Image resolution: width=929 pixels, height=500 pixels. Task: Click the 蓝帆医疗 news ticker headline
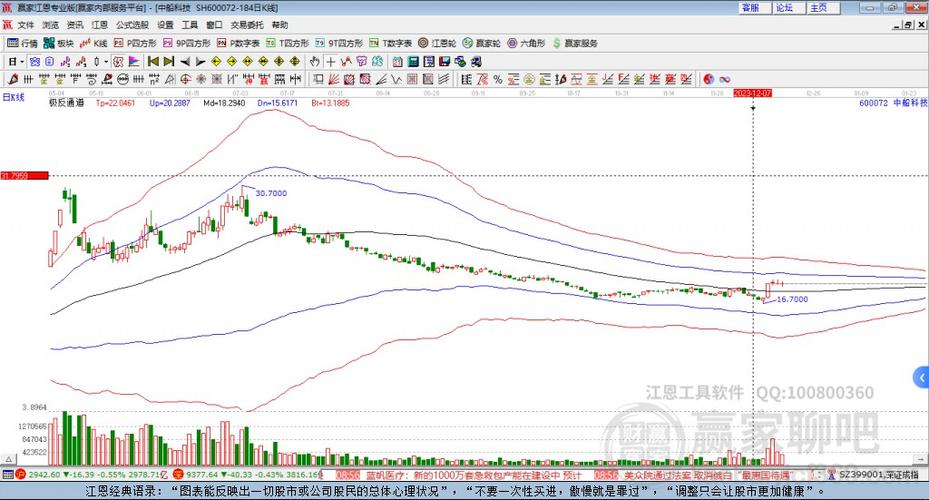coord(474,475)
